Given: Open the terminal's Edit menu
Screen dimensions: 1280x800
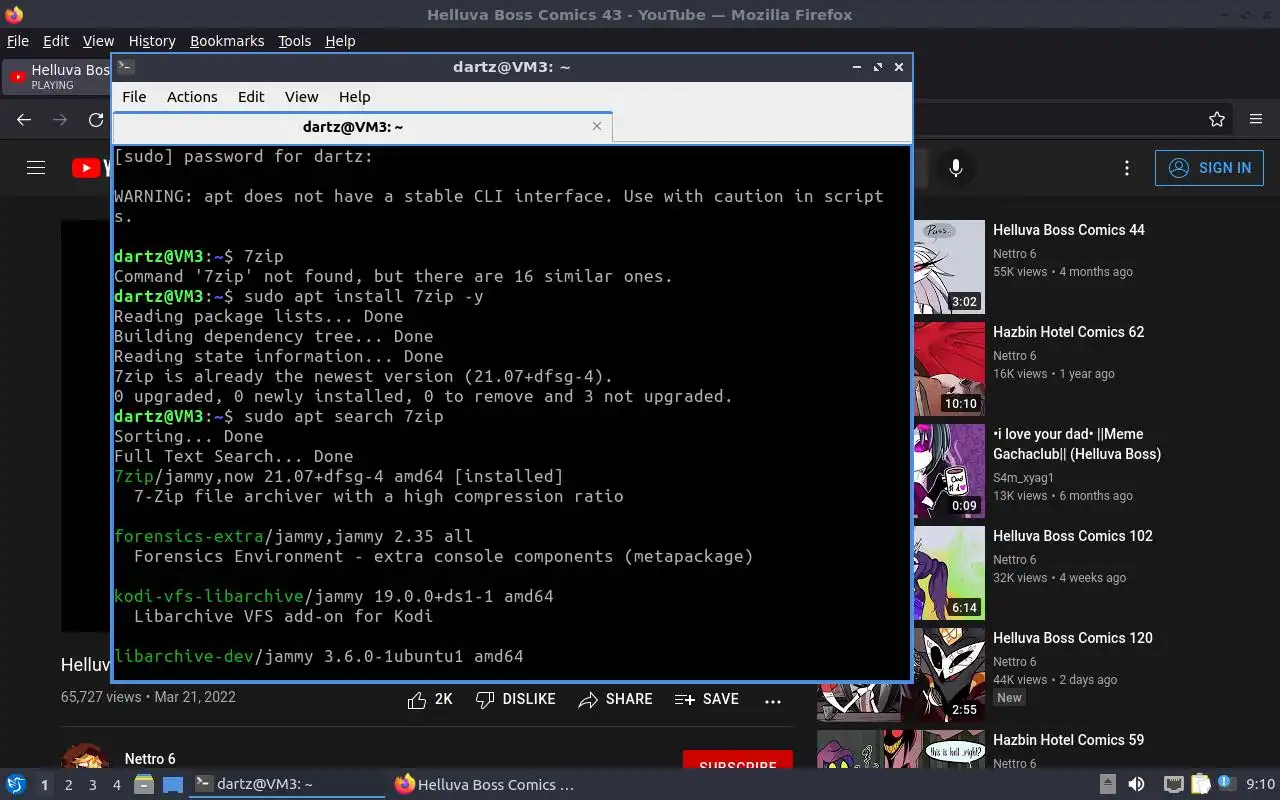Looking at the screenshot, I should tap(251, 97).
